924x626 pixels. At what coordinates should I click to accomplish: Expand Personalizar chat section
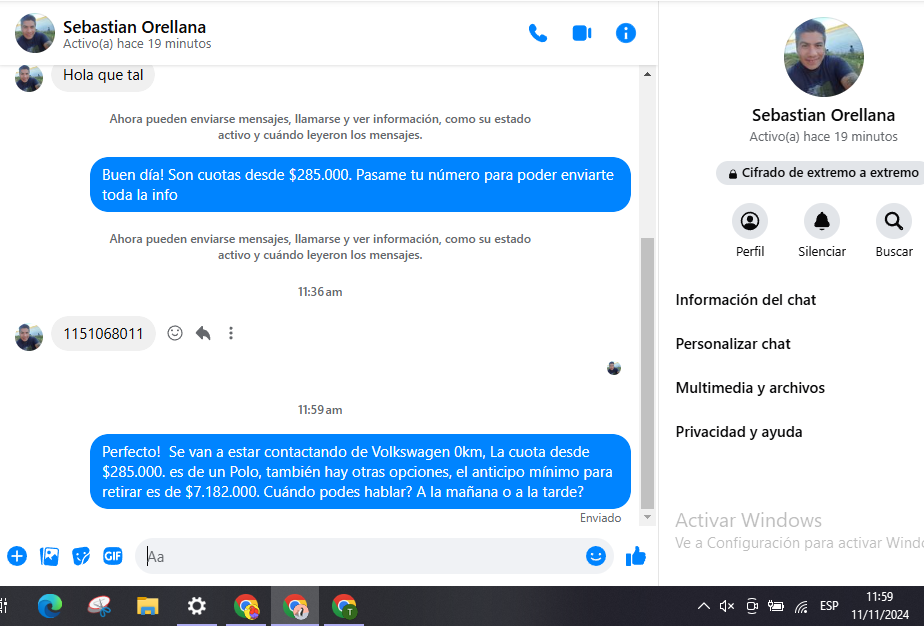(x=732, y=344)
